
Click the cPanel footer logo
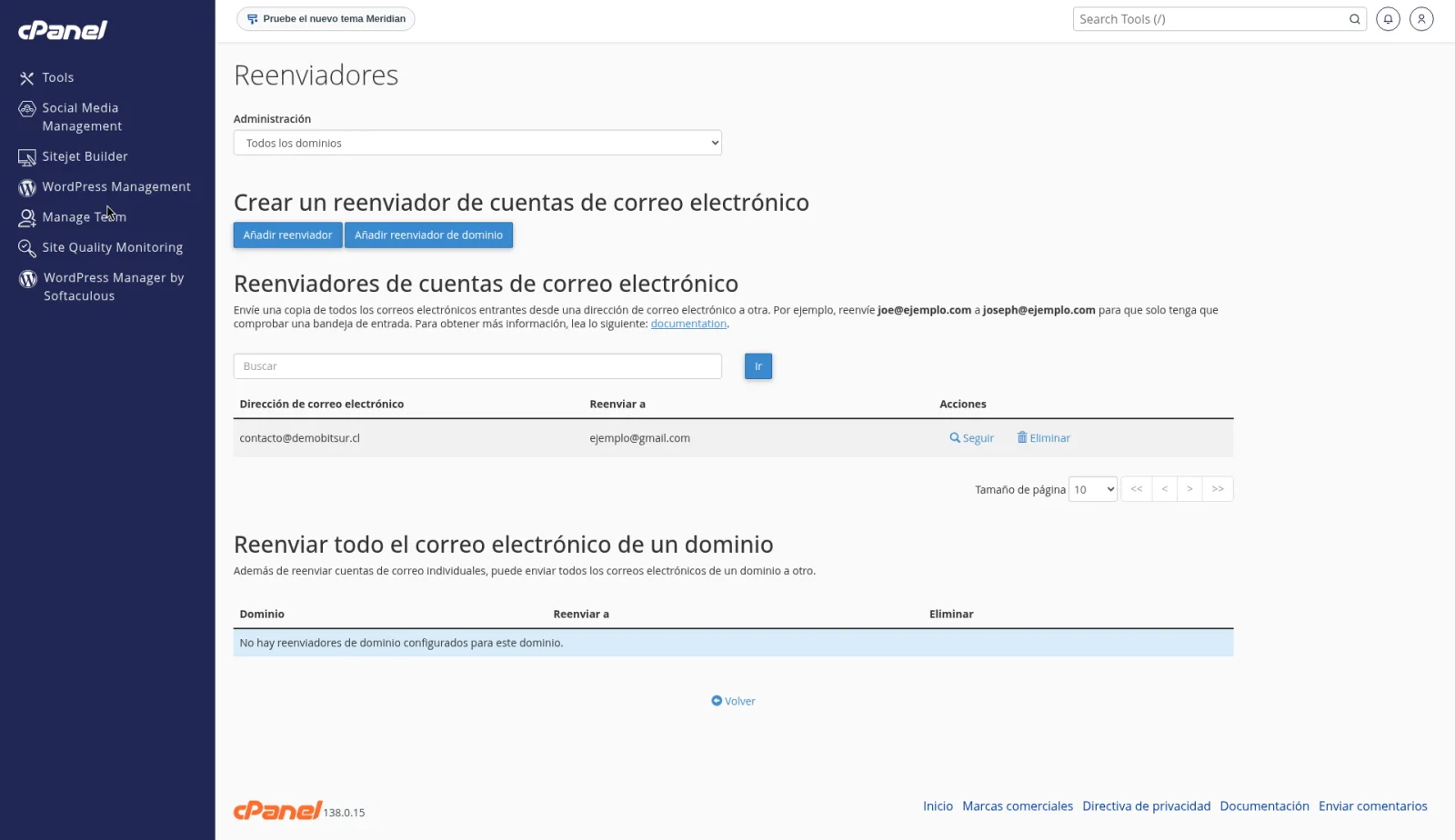pos(277,810)
